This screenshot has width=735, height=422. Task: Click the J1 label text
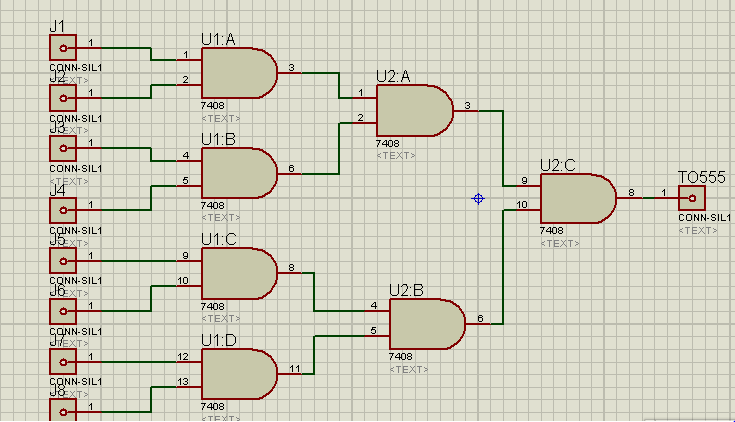[x=57, y=26]
